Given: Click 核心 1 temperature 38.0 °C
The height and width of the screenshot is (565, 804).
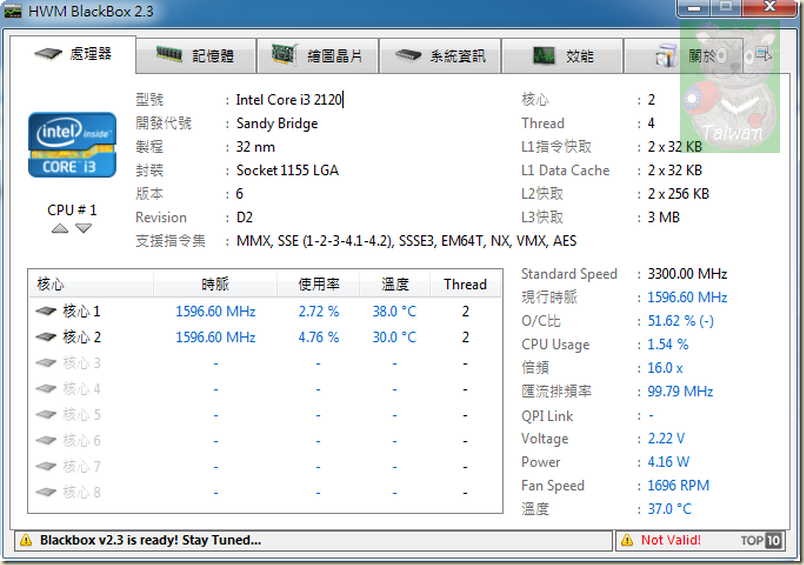Looking at the screenshot, I should (x=394, y=311).
